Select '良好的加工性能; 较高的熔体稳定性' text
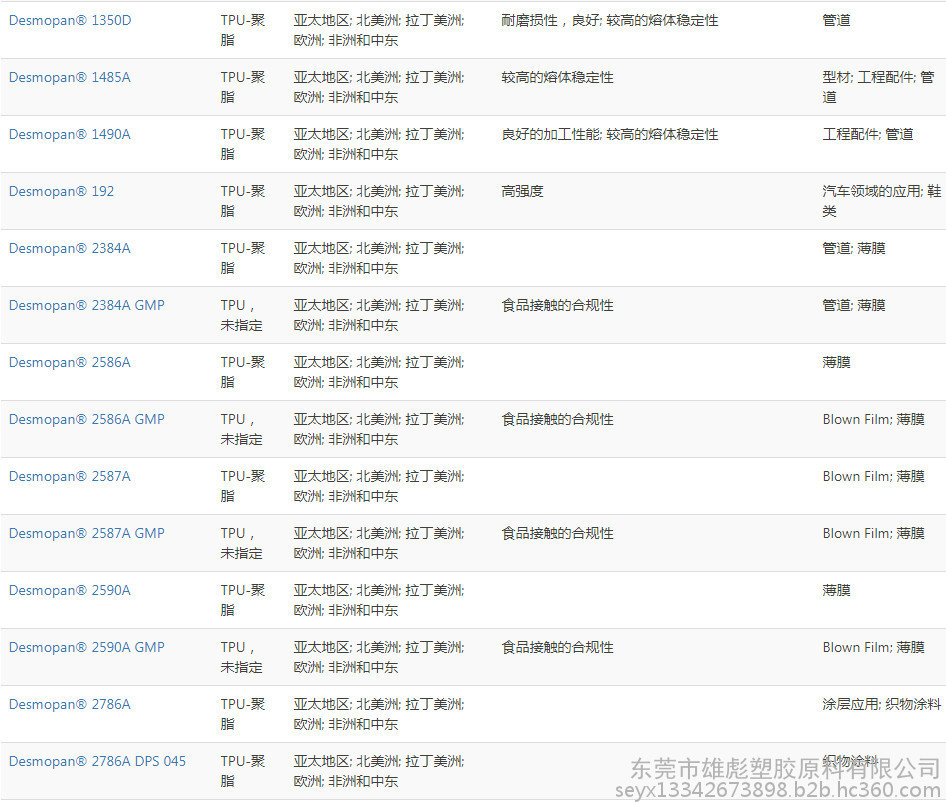This screenshot has width=946, height=802. pos(610,135)
